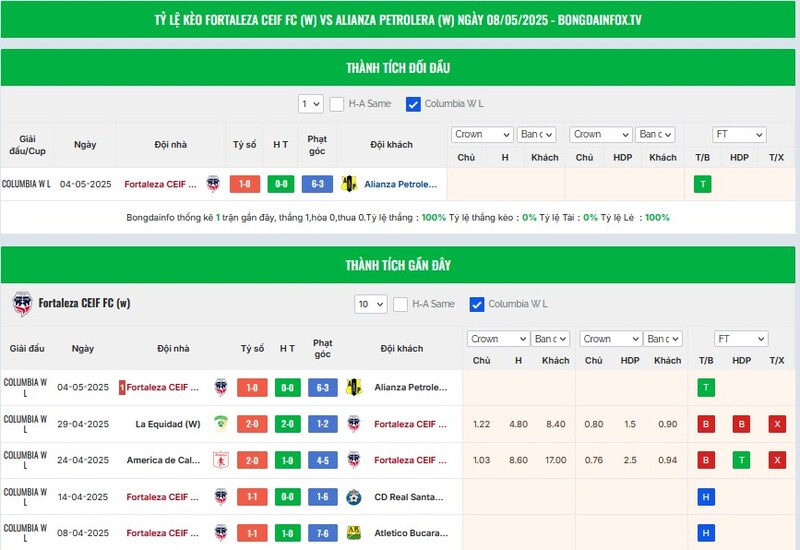Click Atletico Bucaramanga crest icon
This screenshot has width=800, height=550.
pyautogui.click(x=354, y=533)
